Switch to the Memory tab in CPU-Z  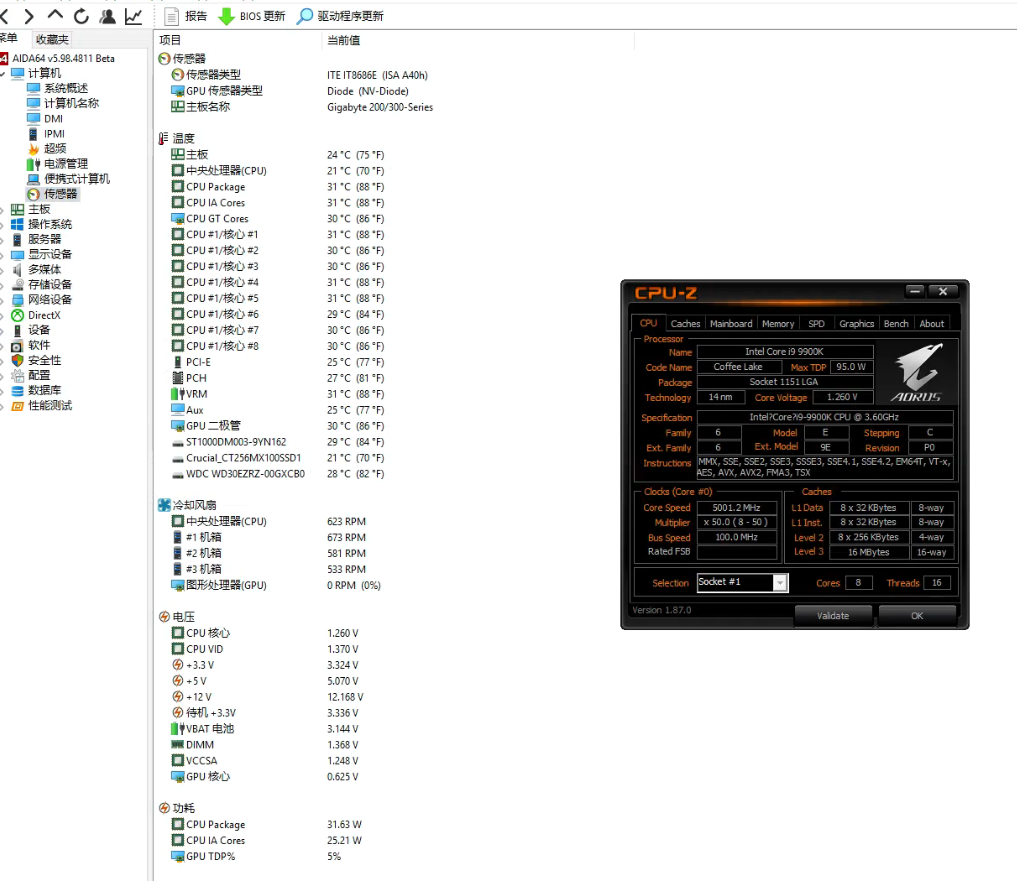[x=778, y=324]
